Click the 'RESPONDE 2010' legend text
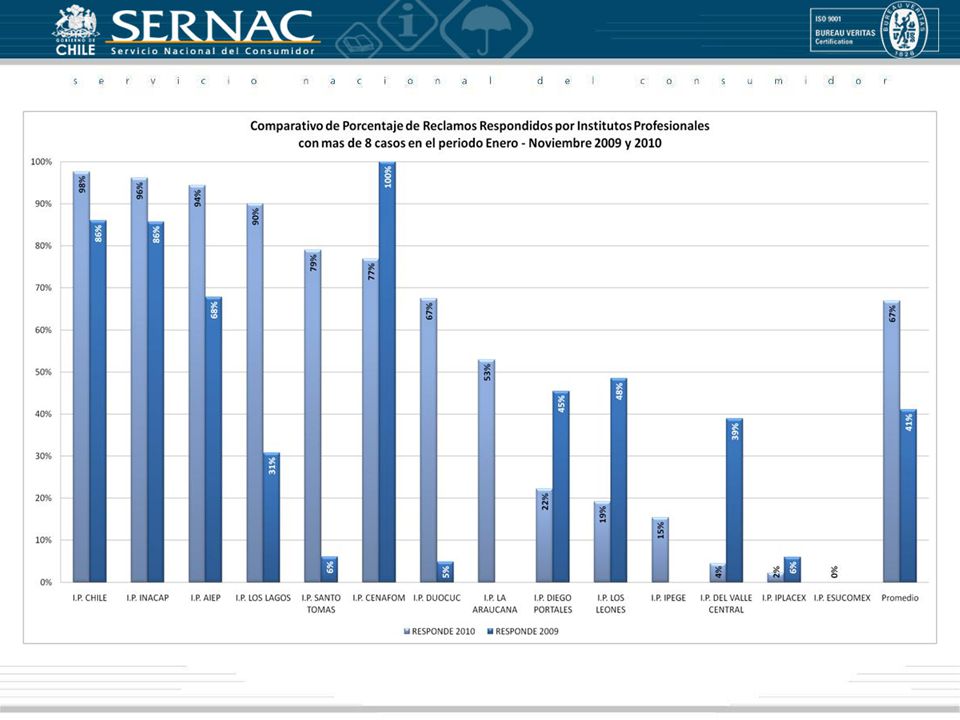Viewport: 960px width, 720px height. click(x=443, y=631)
